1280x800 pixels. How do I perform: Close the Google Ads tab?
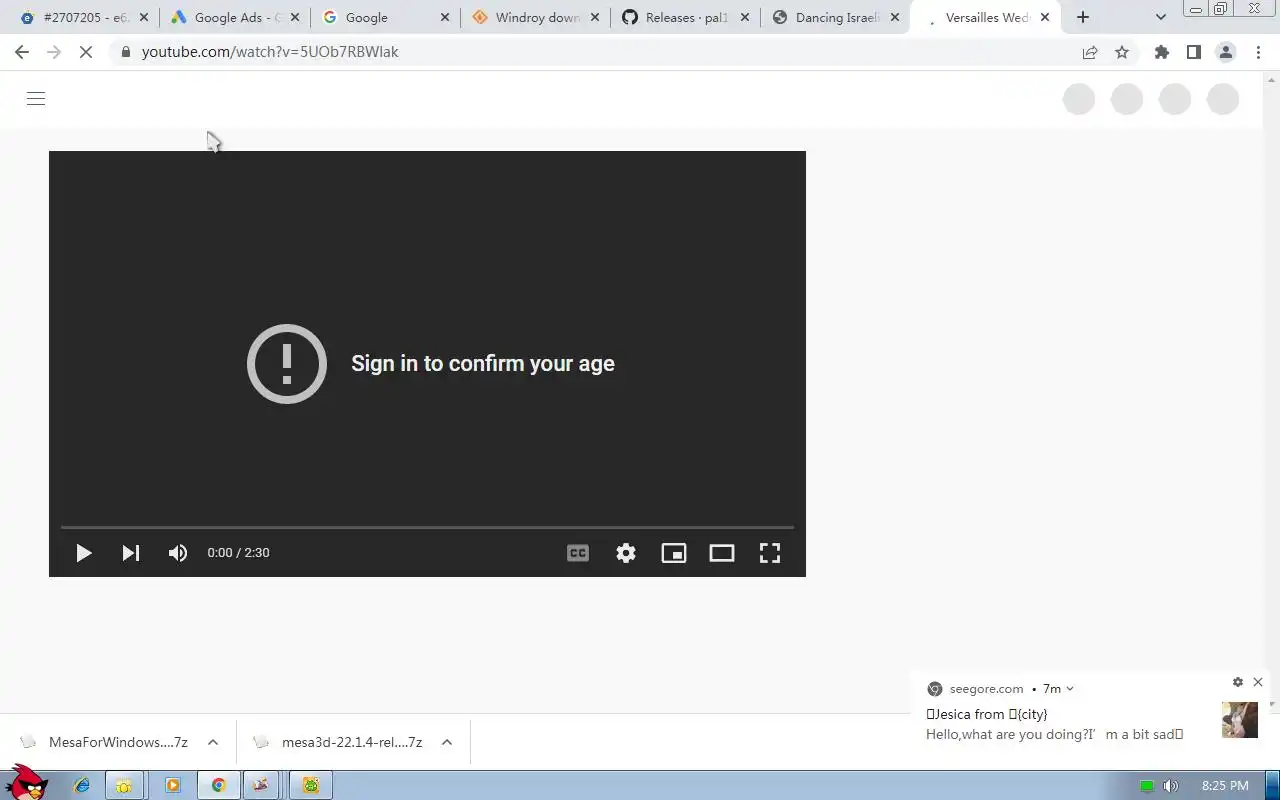(x=294, y=17)
